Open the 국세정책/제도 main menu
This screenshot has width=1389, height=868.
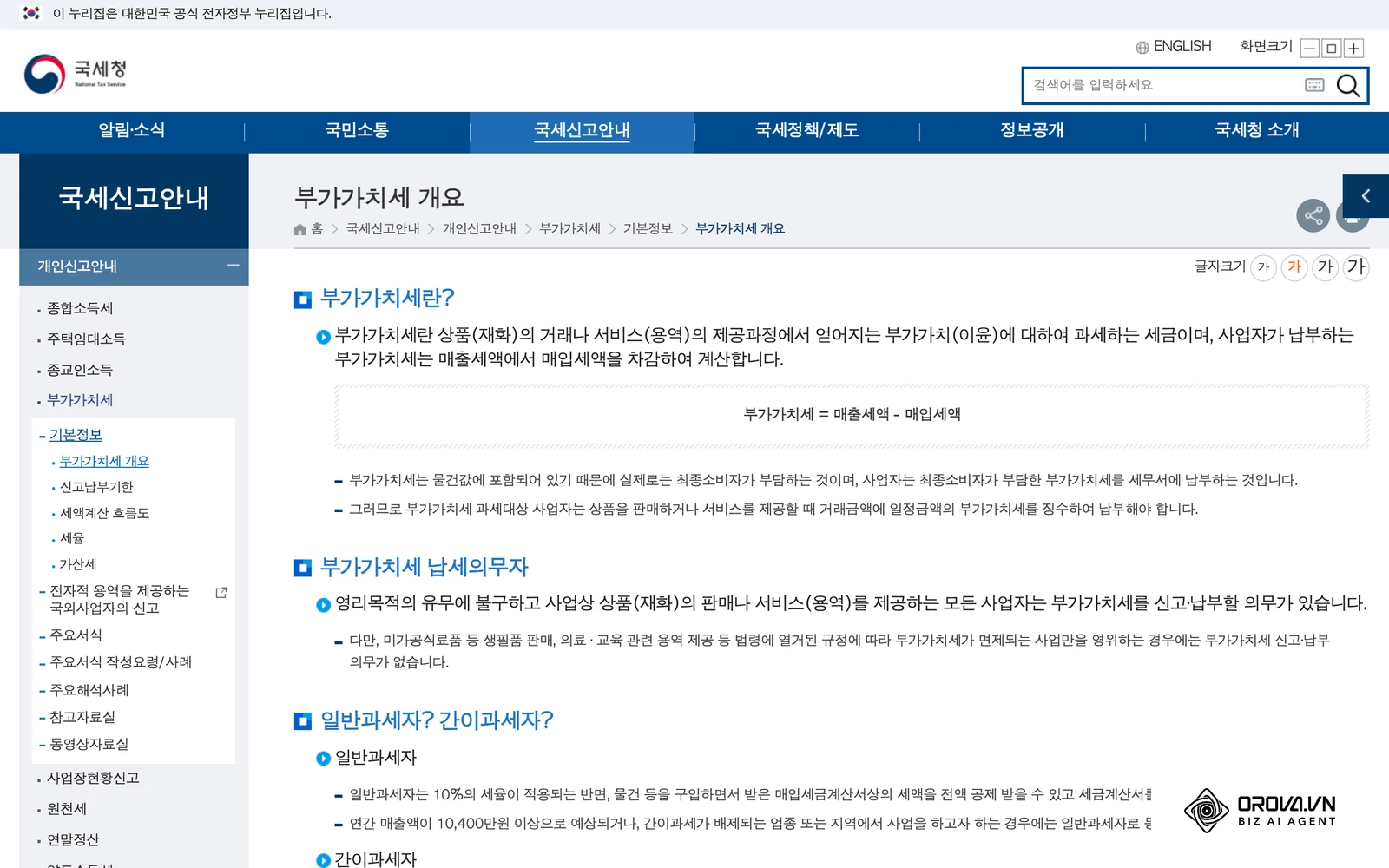click(806, 130)
